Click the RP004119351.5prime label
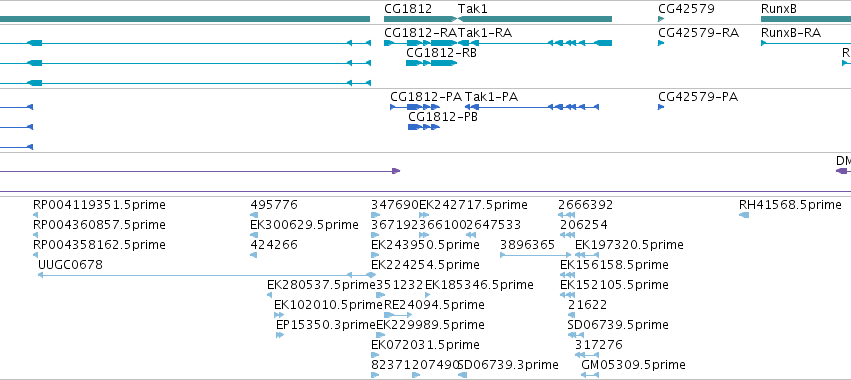This screenshot has width=851, height=380. pos(99,205)
